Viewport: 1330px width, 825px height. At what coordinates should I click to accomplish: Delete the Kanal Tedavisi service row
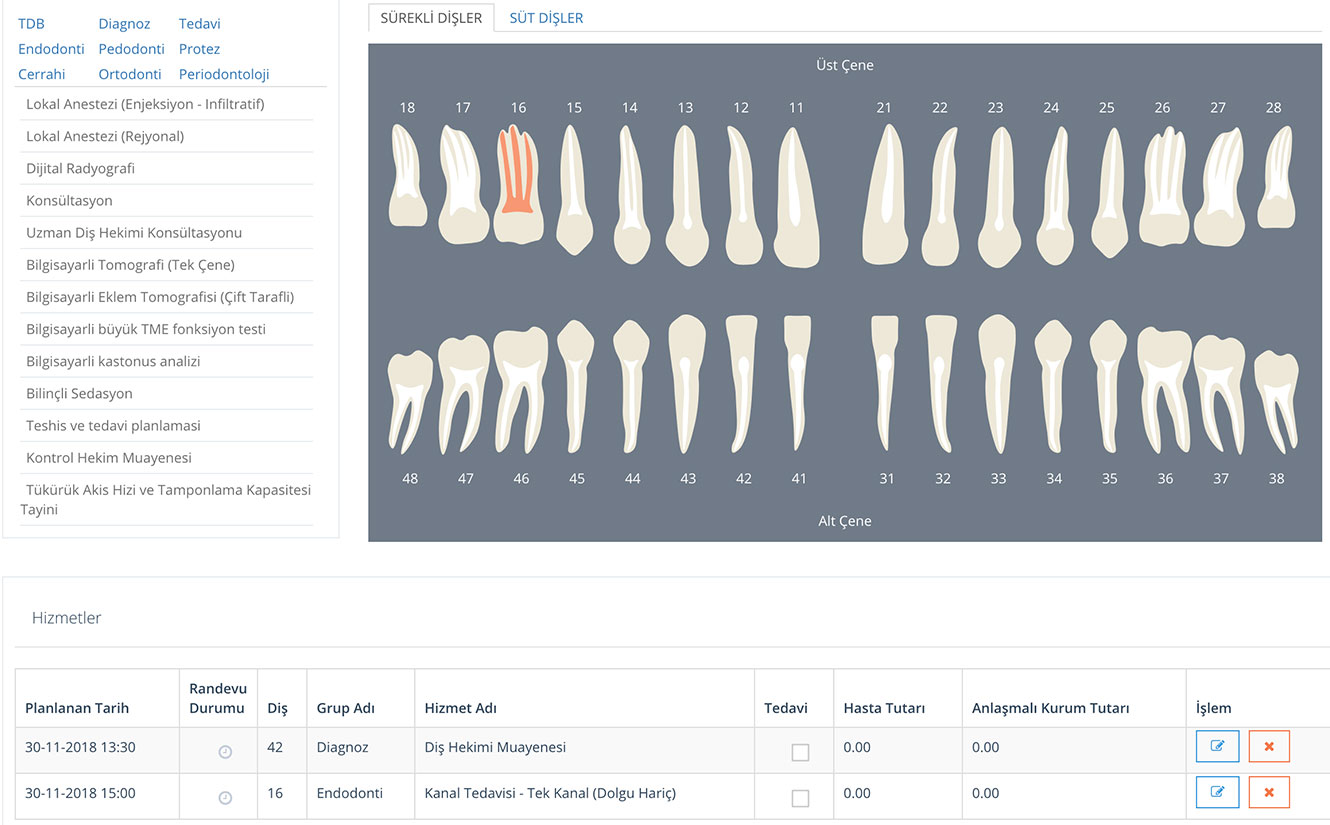tap(1269, 792)
